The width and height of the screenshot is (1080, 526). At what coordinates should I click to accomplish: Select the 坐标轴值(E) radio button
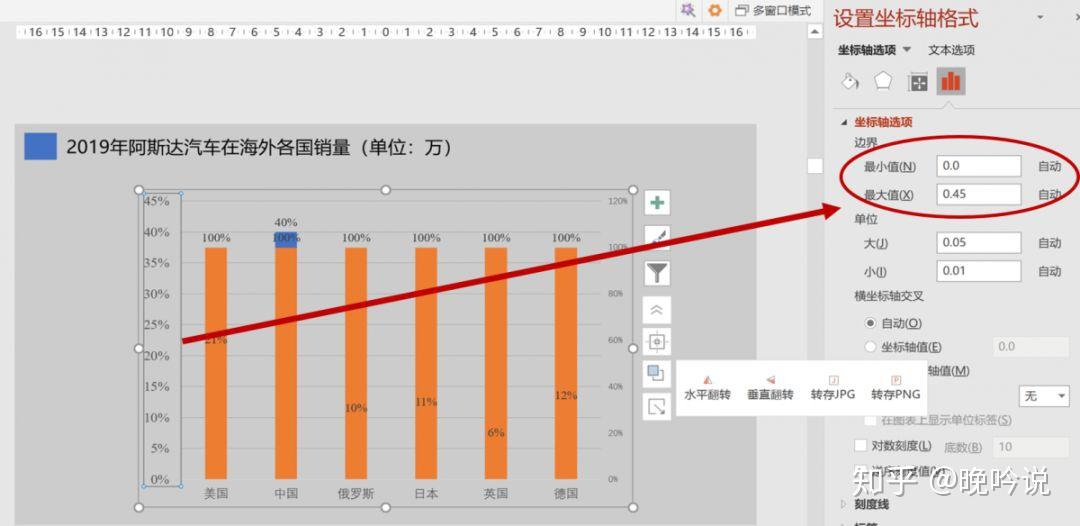point(870,347)
